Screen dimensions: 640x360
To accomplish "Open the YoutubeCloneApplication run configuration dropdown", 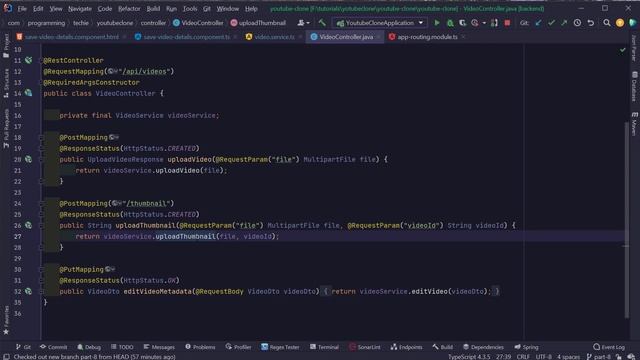I will point(380,23).
